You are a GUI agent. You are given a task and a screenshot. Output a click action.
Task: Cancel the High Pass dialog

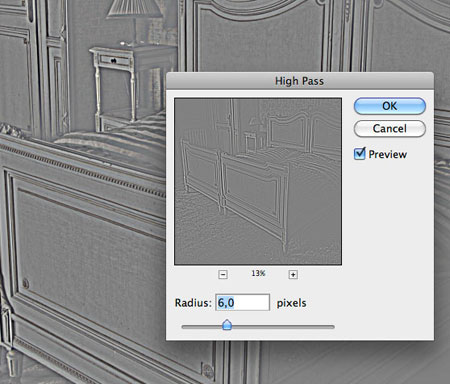point(390,129)
